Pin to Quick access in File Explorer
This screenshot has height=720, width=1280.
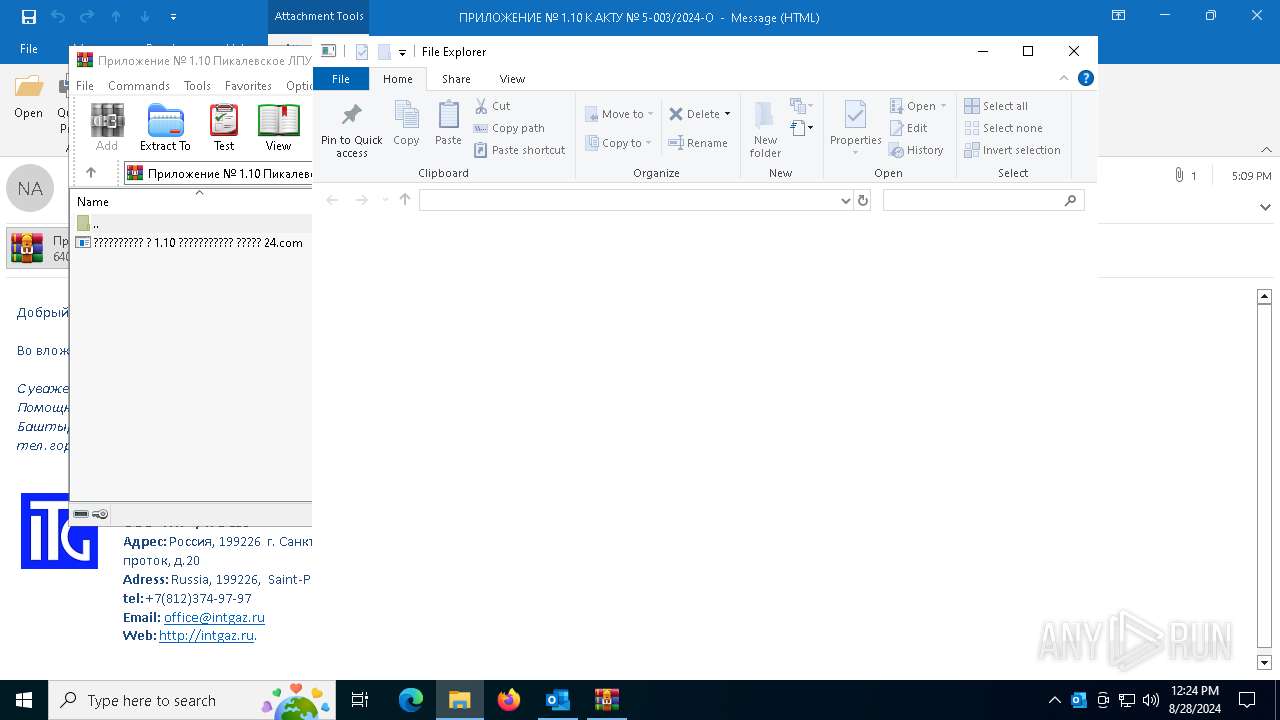point(351,130)
